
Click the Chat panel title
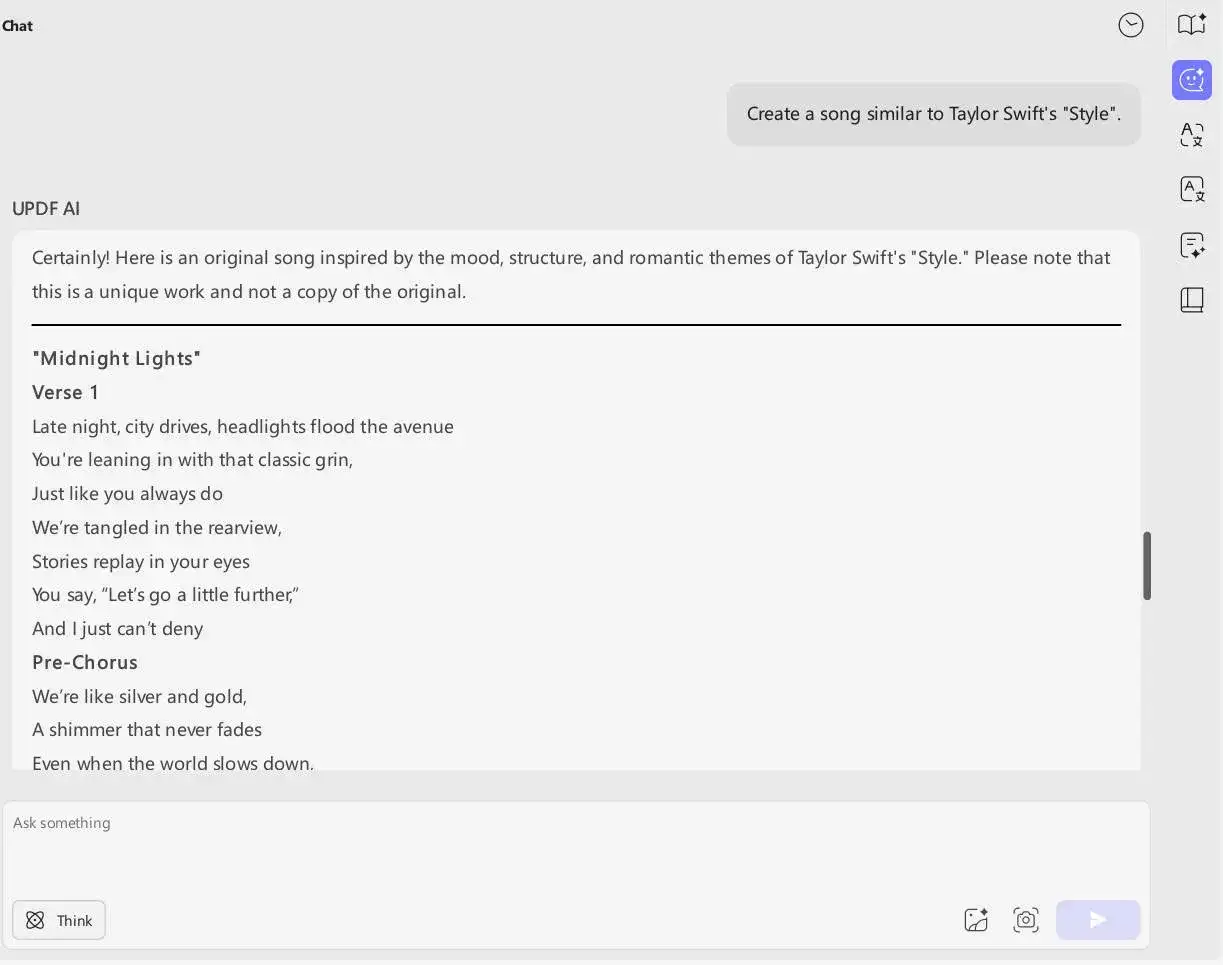click(18, 26)
